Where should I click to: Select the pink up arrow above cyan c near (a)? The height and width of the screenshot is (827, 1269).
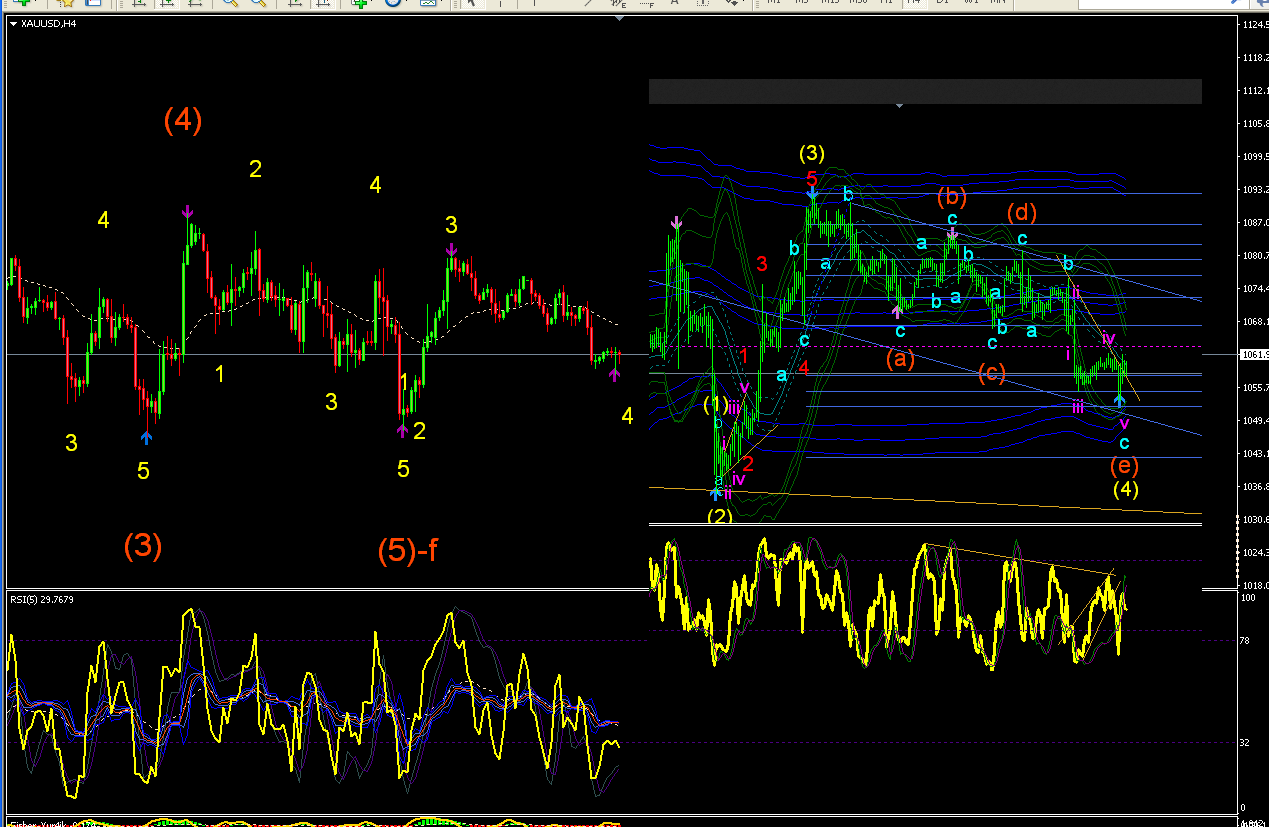pyautogui.click(x=897, y=312)
